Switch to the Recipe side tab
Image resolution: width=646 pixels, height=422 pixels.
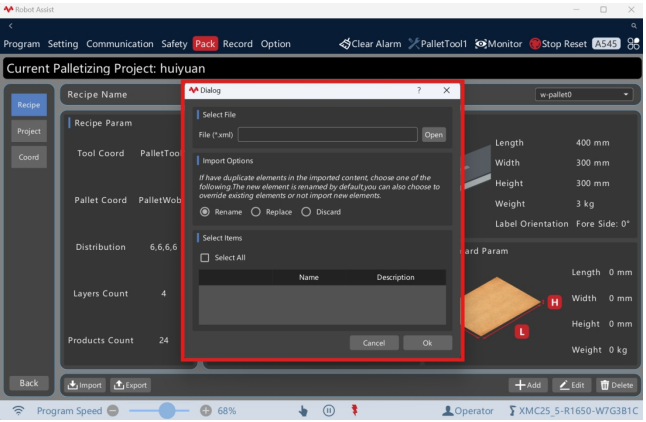tap(29, 105)
